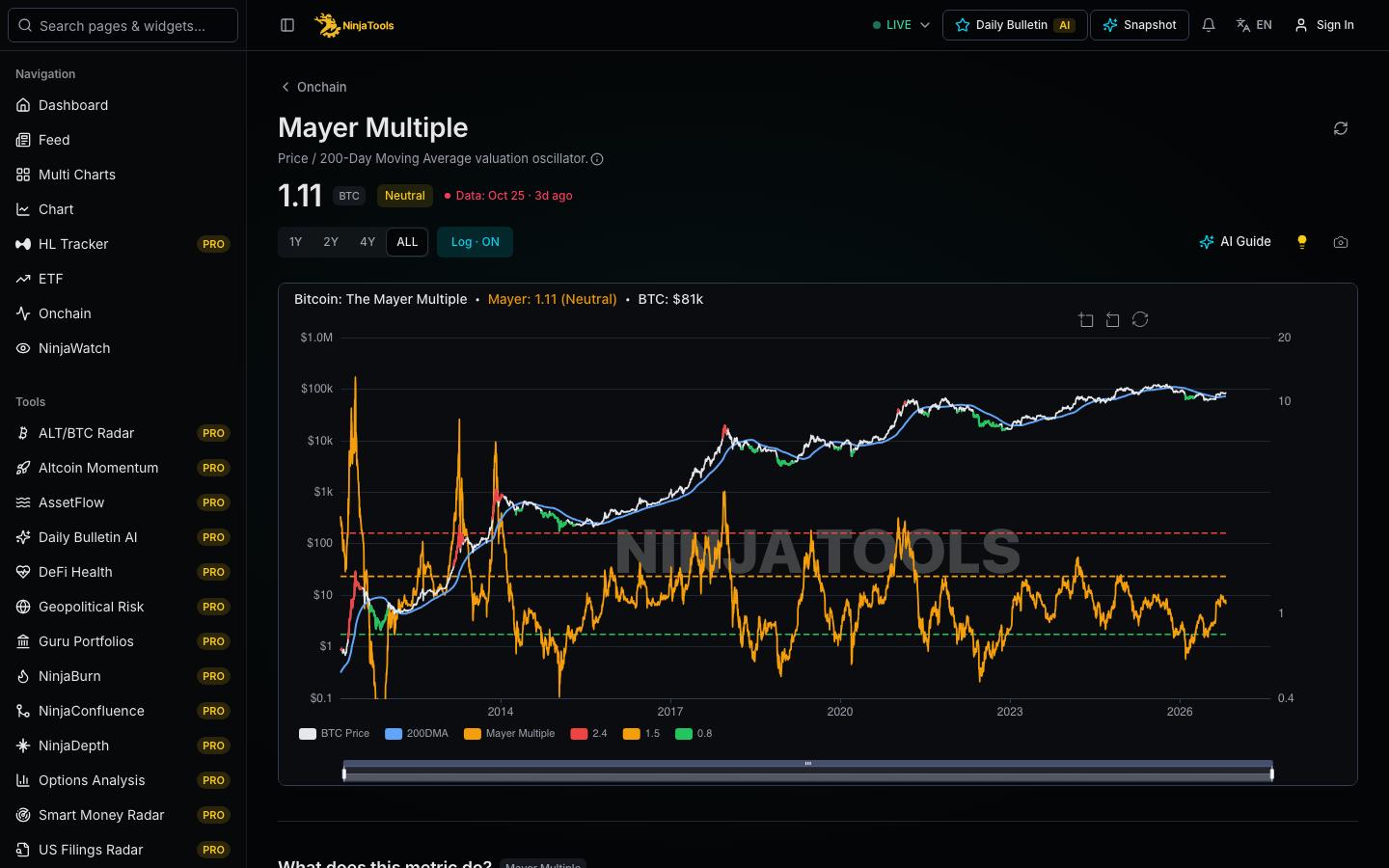Open the Feed page
The image size is (1389, 868).
[123, 140]
